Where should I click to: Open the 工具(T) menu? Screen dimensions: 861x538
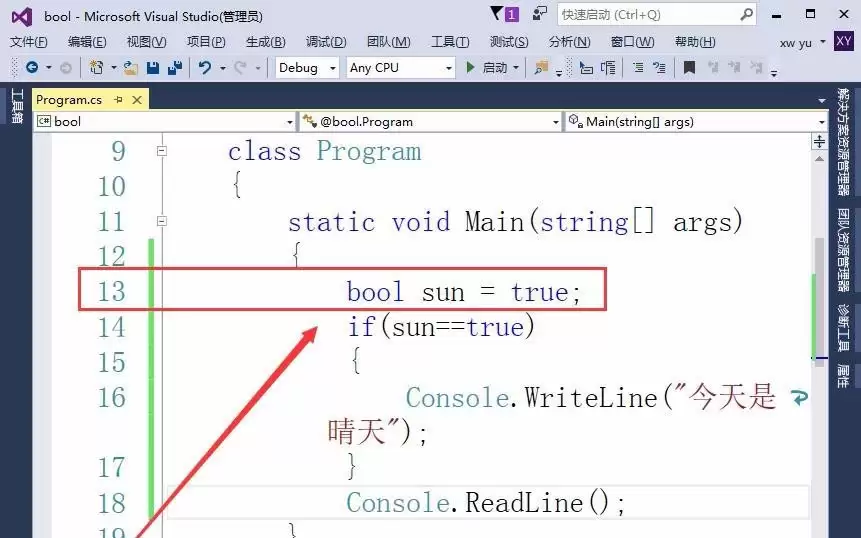[x=450, y=42]
